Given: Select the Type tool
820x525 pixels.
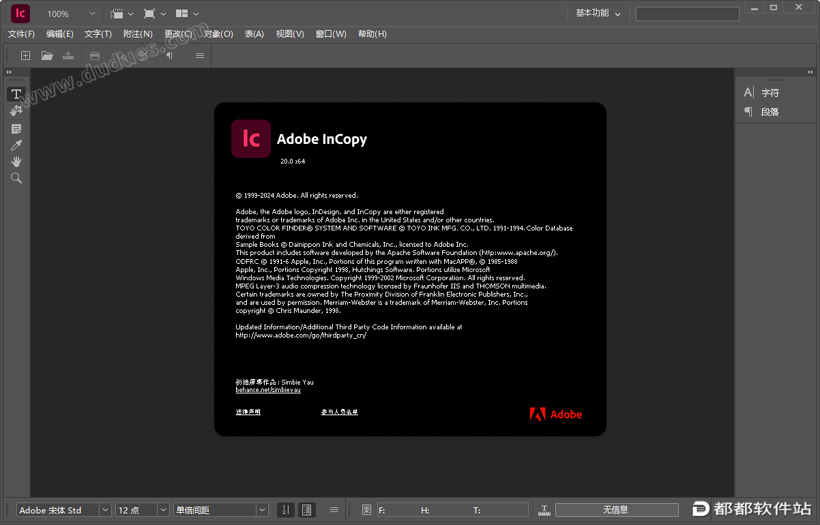Looking at the screenshot, I should [x=16, y=94].
